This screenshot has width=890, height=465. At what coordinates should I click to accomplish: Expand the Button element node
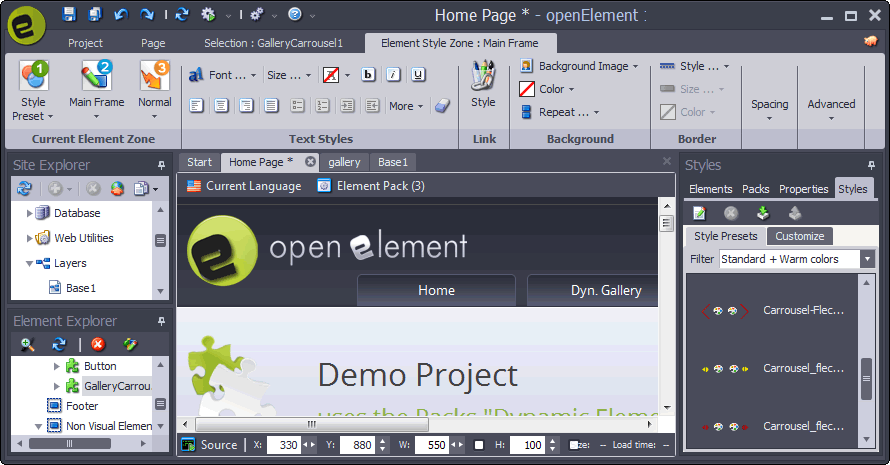57,367
